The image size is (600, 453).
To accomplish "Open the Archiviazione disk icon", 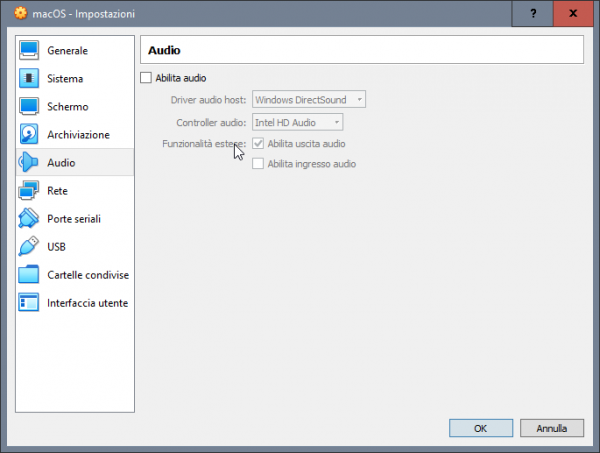I will pos(29,134).
